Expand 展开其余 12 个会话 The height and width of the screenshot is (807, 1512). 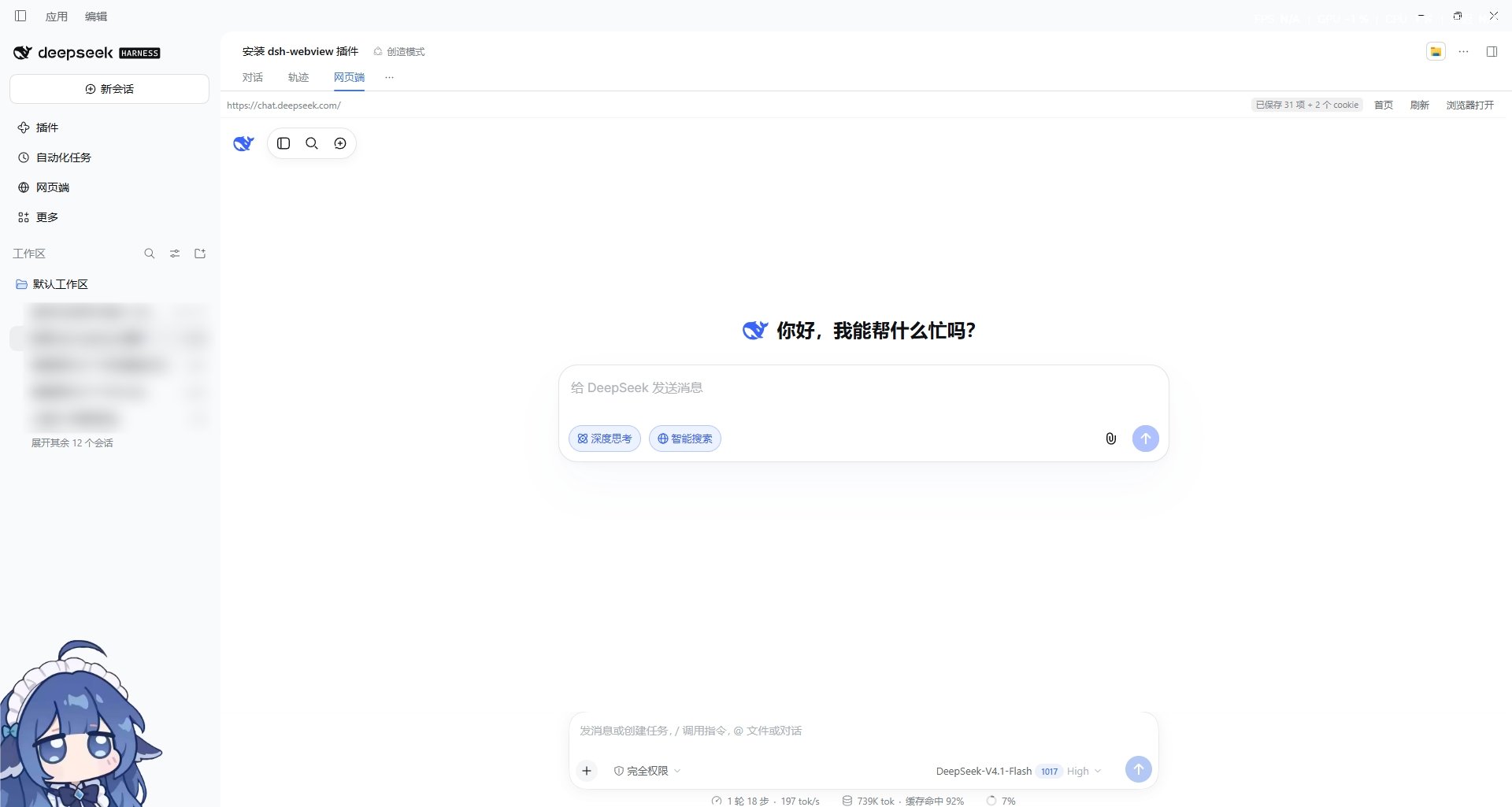[72, 443]
